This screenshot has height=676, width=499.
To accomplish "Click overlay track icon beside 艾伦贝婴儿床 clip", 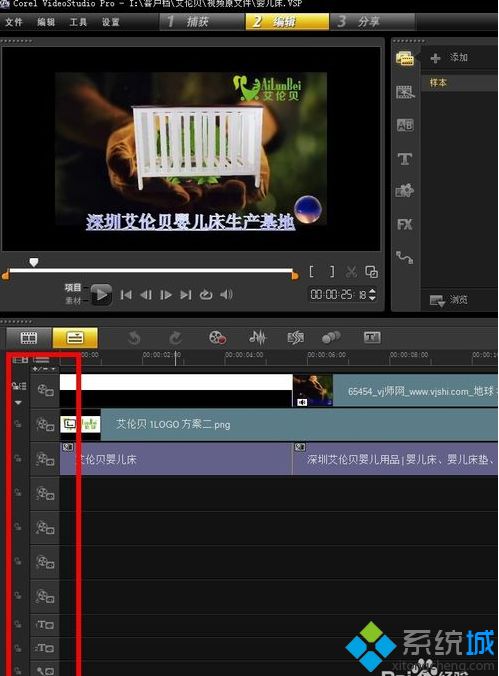I will pyautogui.click(x=45, y=459).
